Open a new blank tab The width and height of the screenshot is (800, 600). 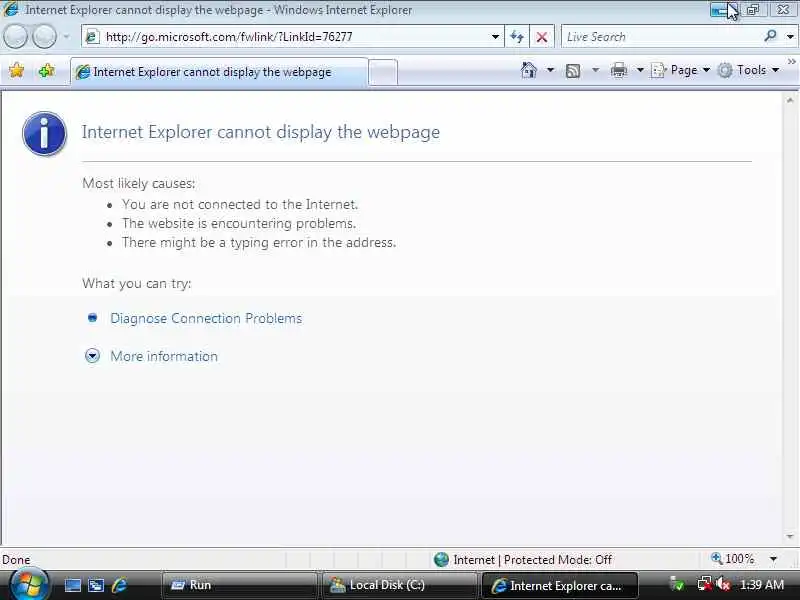pyautogui.click(x=383, y=72)
